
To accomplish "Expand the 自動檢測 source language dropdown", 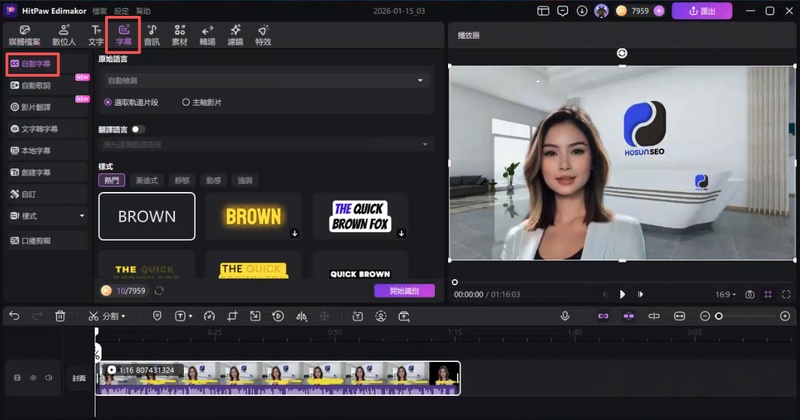I will pos(265,80).
